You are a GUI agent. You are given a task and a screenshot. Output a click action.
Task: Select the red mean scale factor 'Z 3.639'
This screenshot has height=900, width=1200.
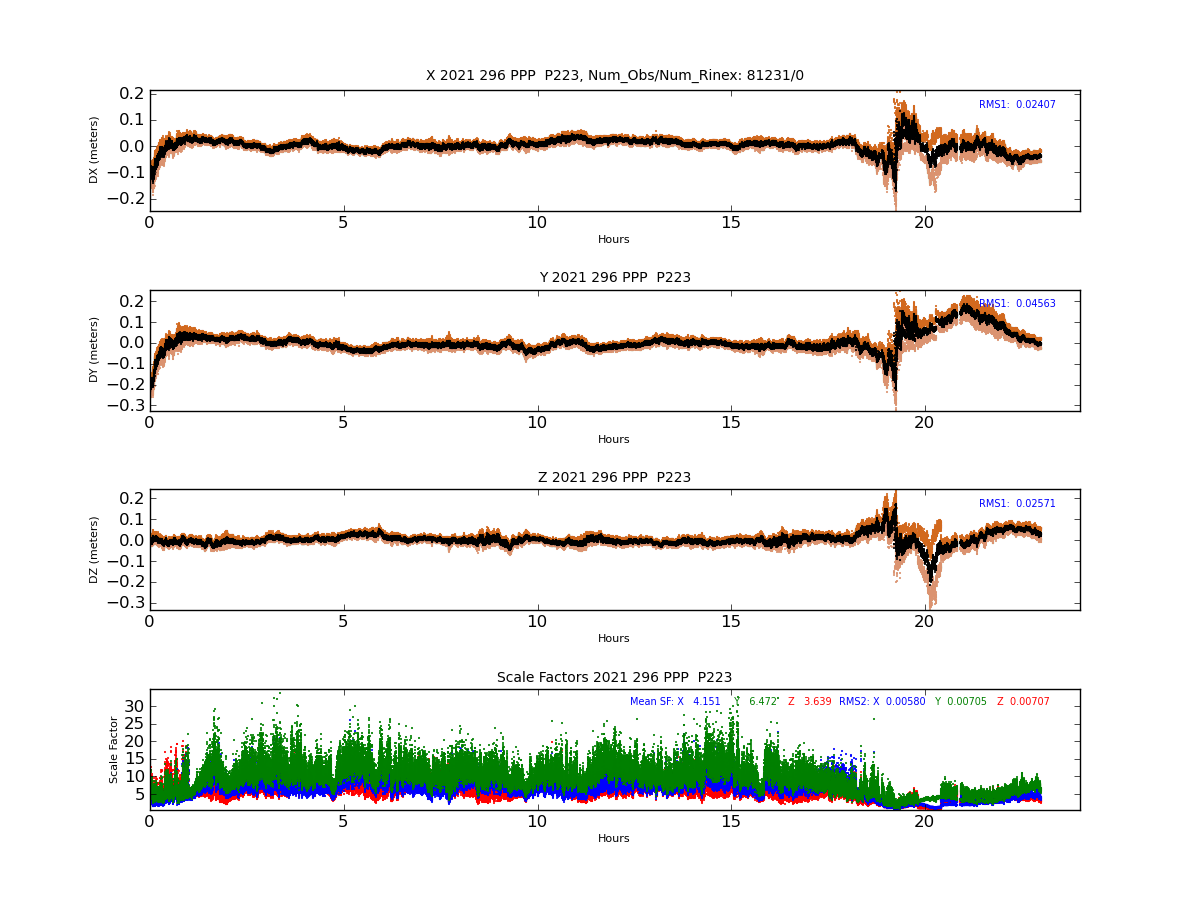pos(809,702)
